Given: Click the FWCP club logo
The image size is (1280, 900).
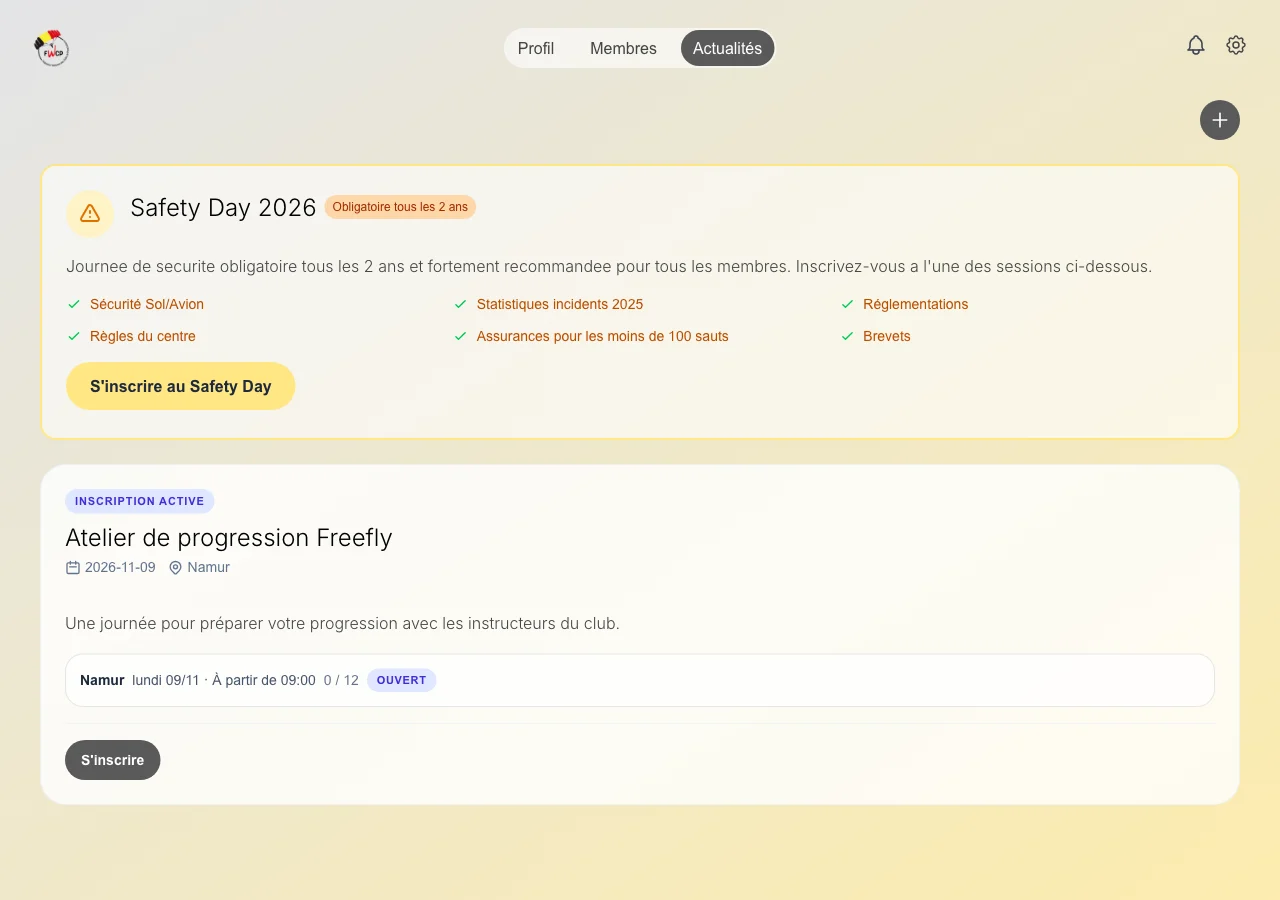Looking at the screenshot, I should pyautogui.click(x=51, y=48).
